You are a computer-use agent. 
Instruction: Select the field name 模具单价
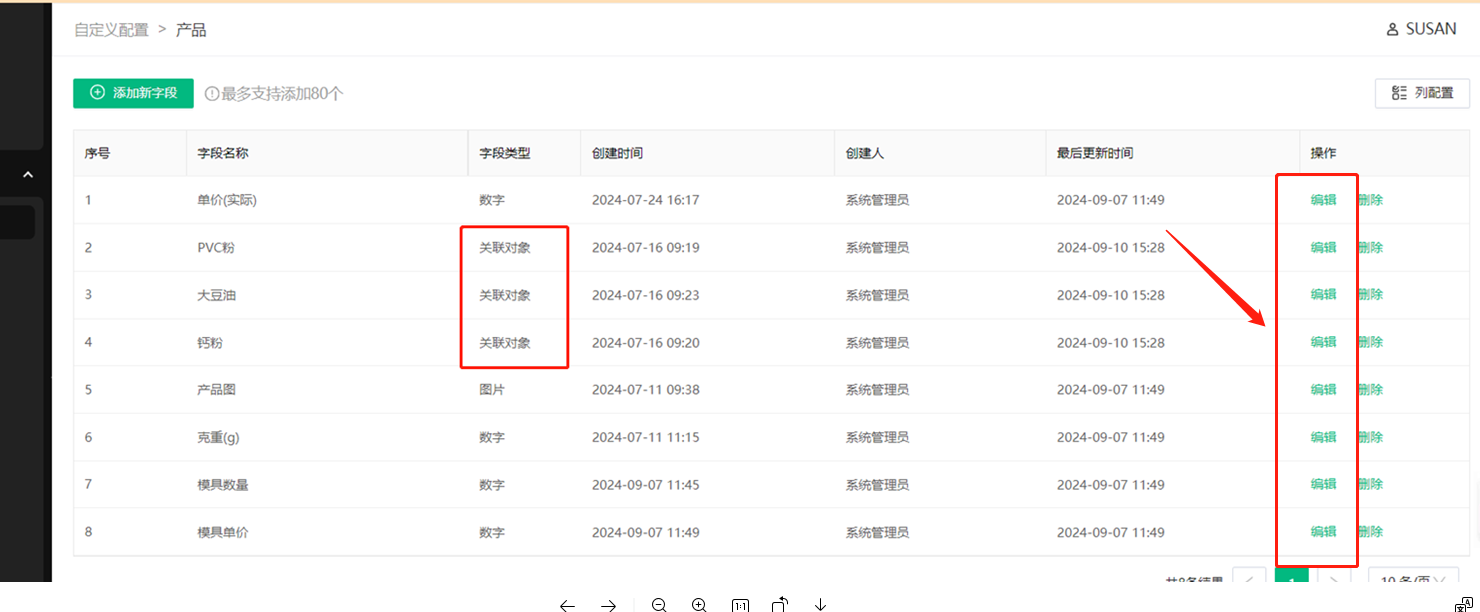tap(223, 532)
